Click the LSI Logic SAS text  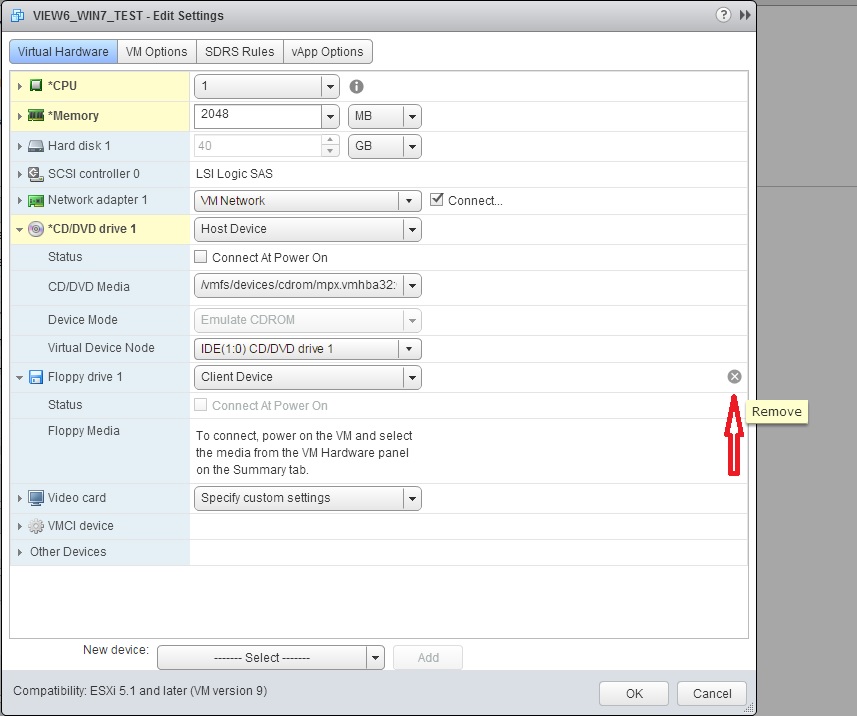click(x=234, y=174)
